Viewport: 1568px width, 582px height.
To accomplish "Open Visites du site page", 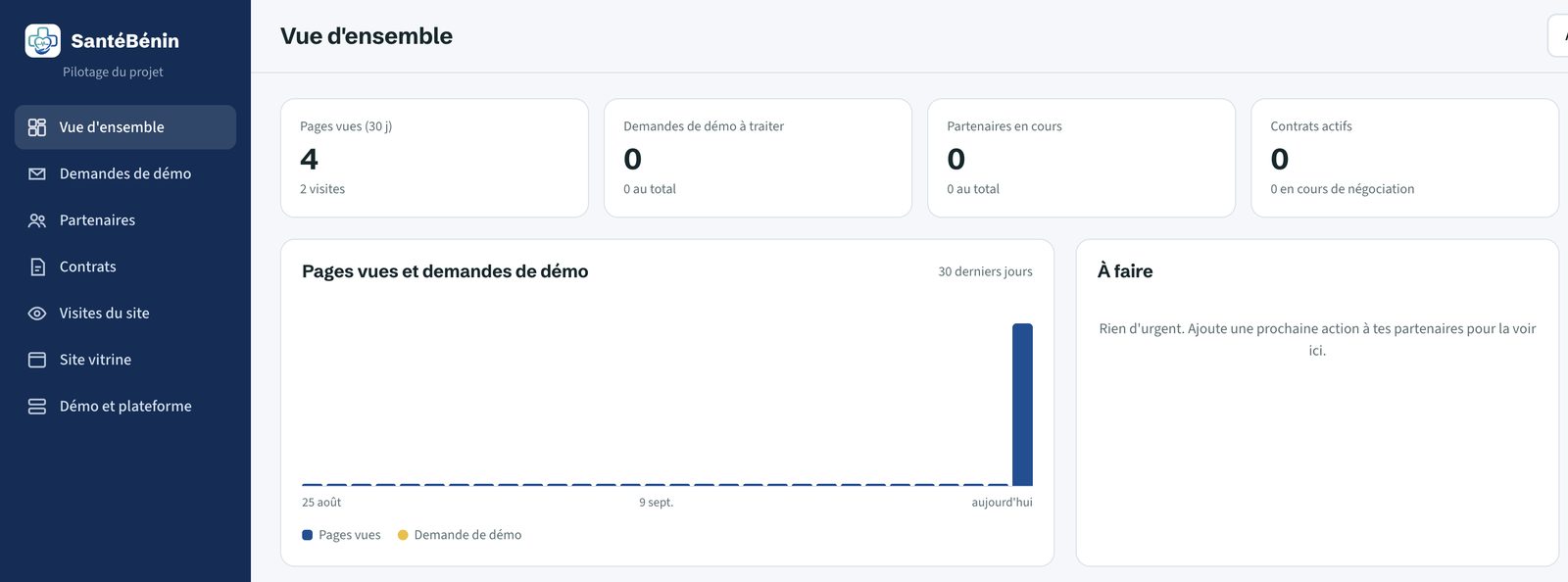I will point(125,314).
